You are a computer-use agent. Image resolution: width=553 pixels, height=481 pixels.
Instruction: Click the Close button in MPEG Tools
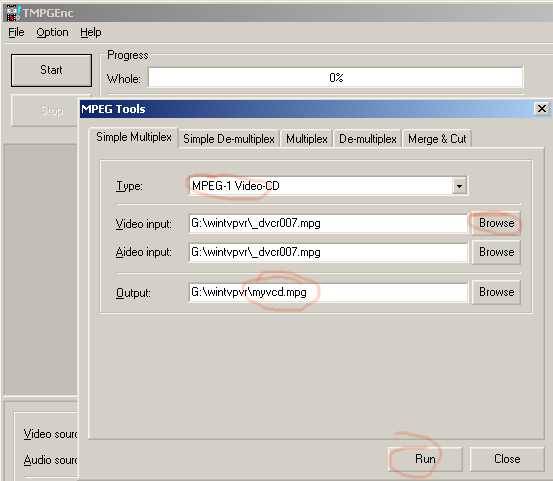point(507,459)
